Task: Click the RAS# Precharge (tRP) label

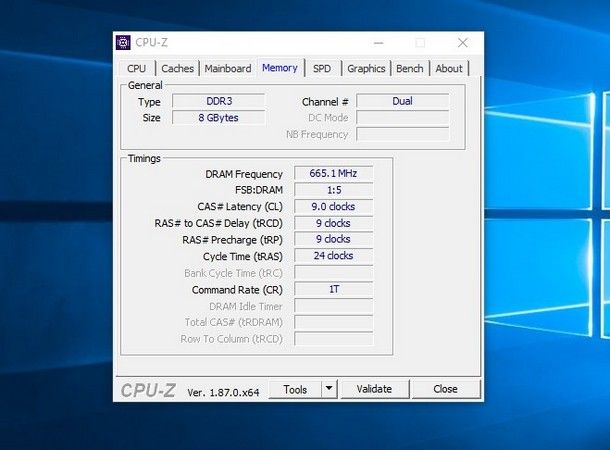Action: (x=233, y=240)
